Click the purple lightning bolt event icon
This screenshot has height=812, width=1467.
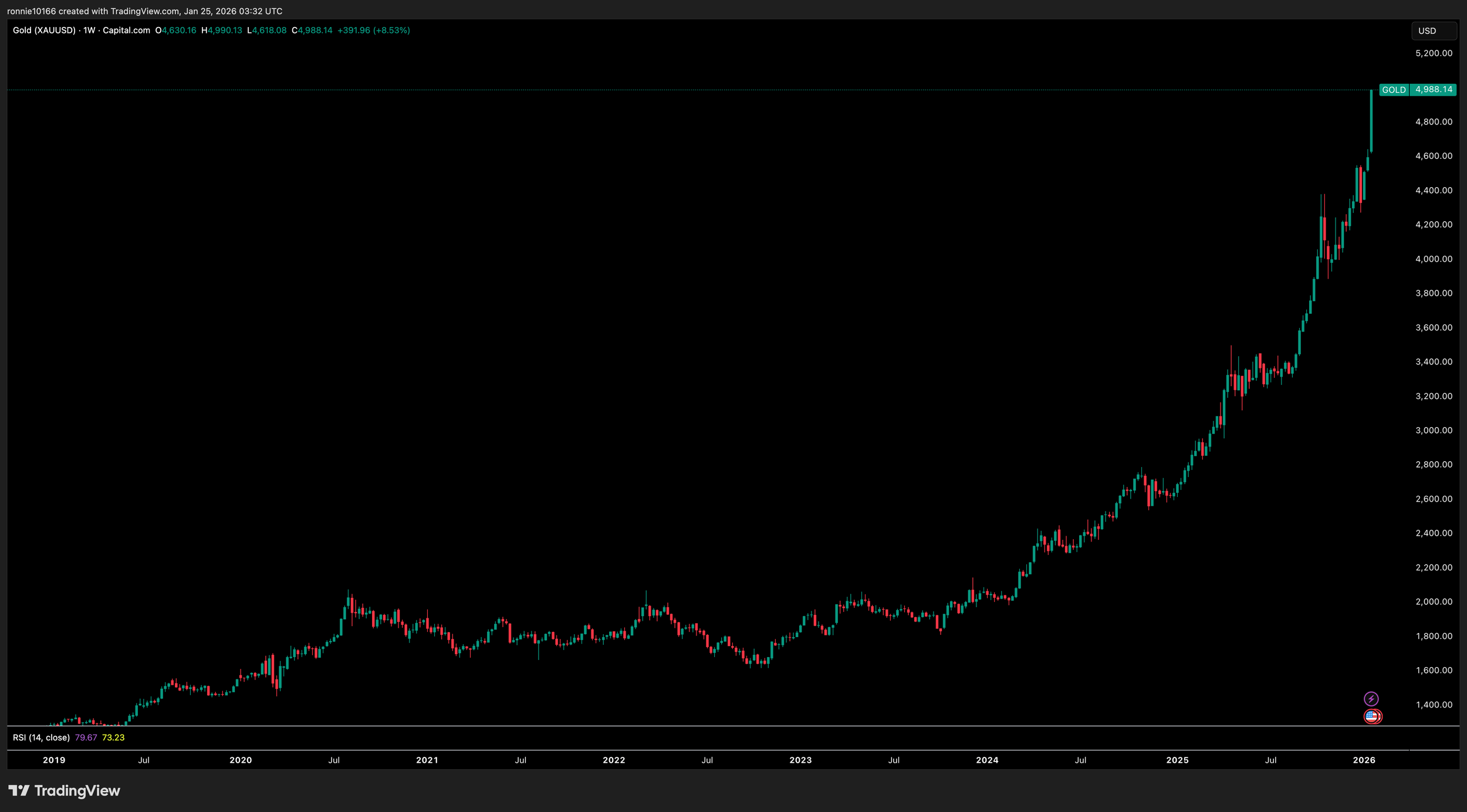1371,699
